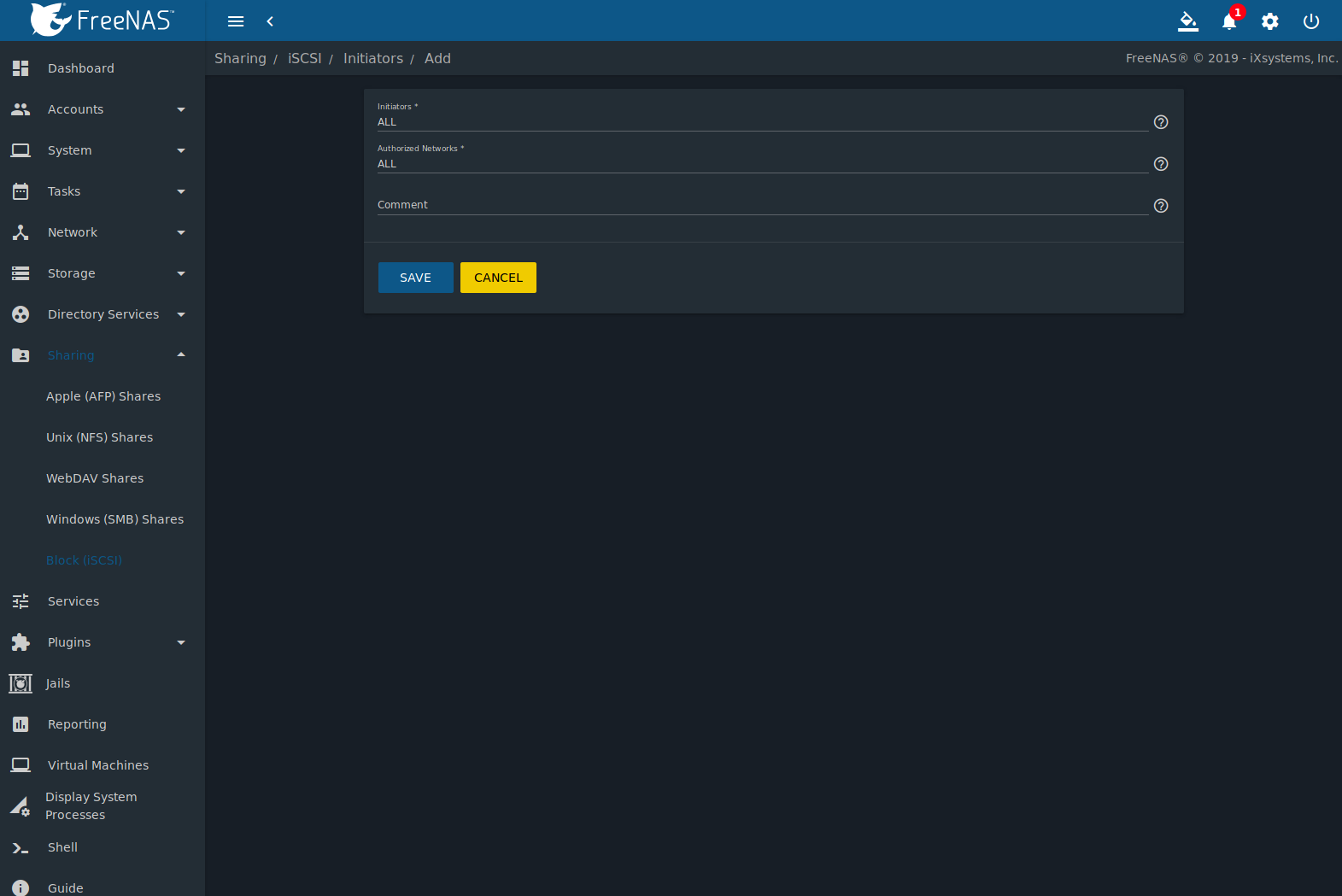
Task: Show help for the Initiators field
Action: click(x=1161, y=122)
